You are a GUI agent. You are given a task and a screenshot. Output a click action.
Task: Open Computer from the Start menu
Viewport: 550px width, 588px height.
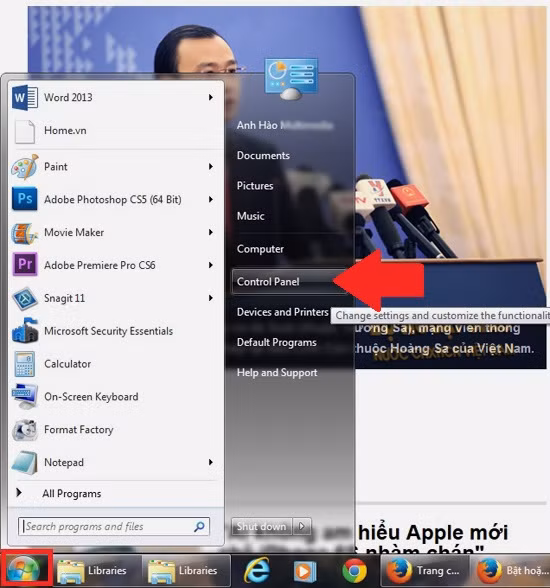(x=260, y=249)
